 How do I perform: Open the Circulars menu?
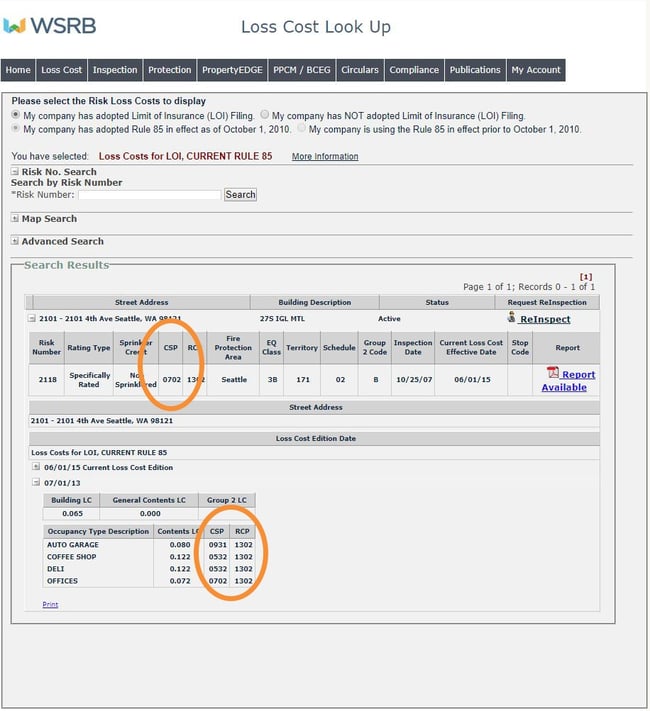(x=360, y=70)
